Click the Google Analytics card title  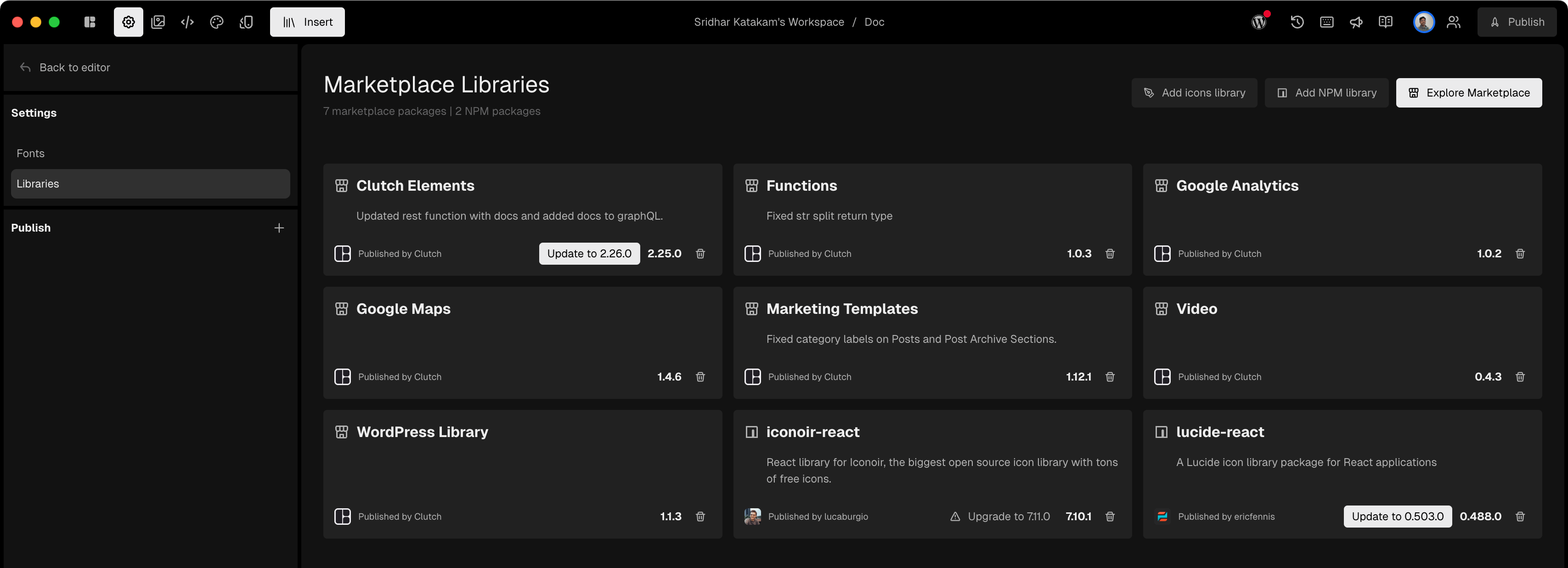[x=1237, y=186]
